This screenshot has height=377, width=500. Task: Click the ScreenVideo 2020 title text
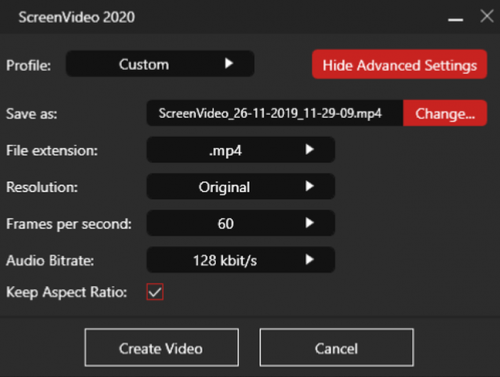pyautogui.click(x=77, y=17)
